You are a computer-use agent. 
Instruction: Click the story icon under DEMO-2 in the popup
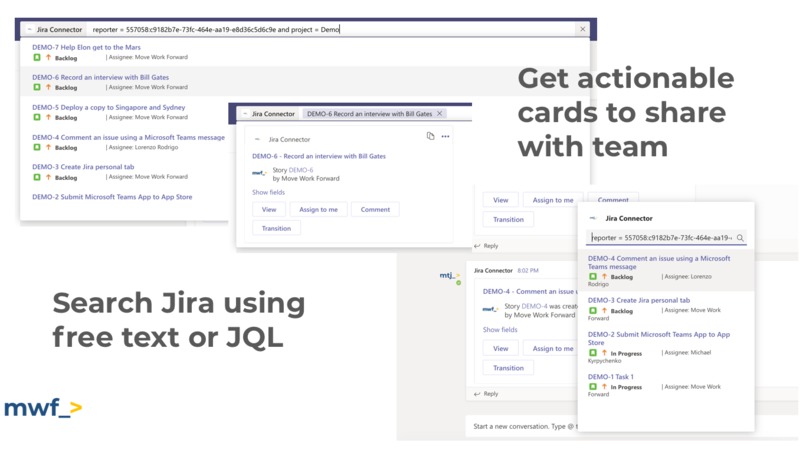click(593, 353)
